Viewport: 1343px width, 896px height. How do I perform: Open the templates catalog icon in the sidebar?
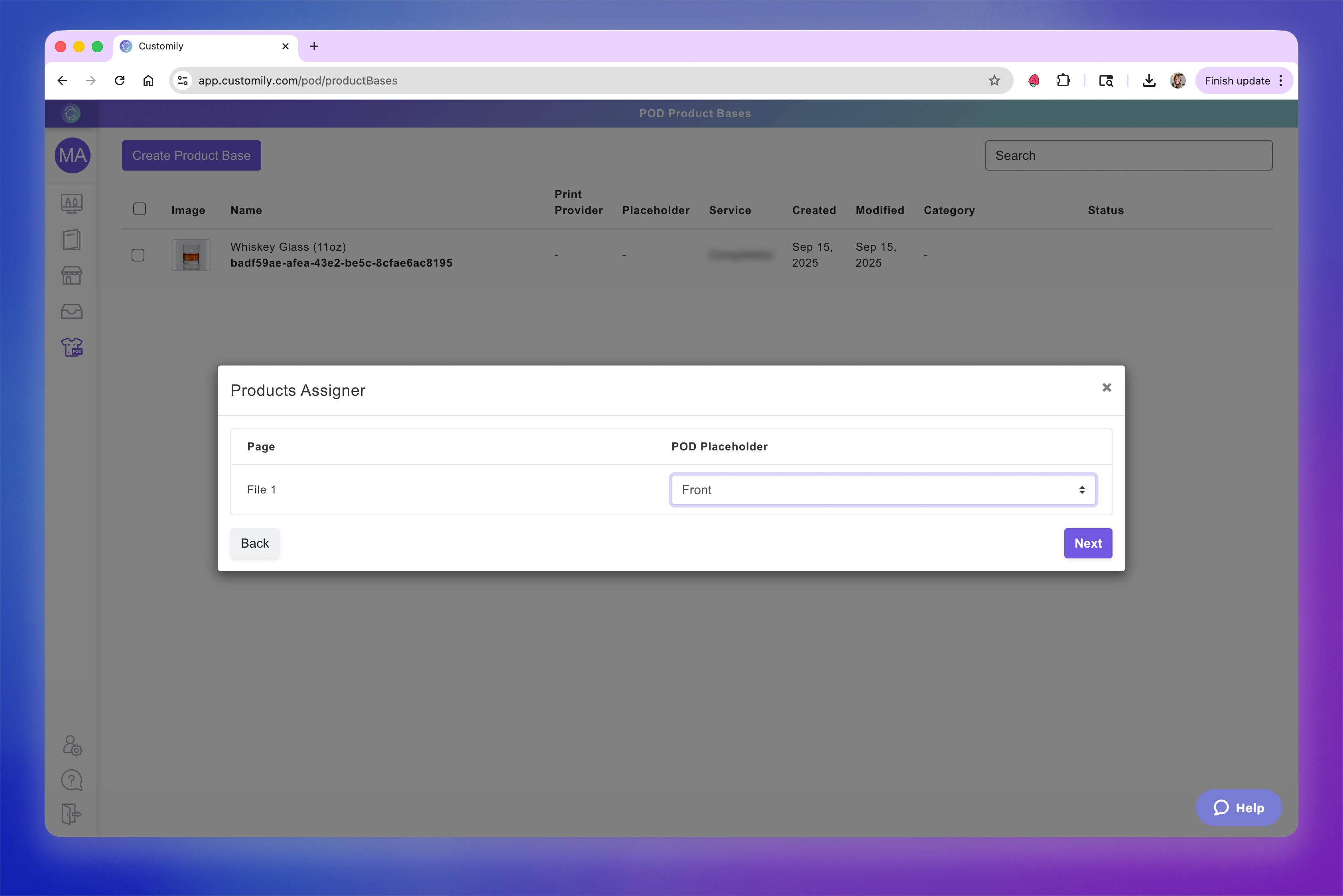[x=71, y=240]
